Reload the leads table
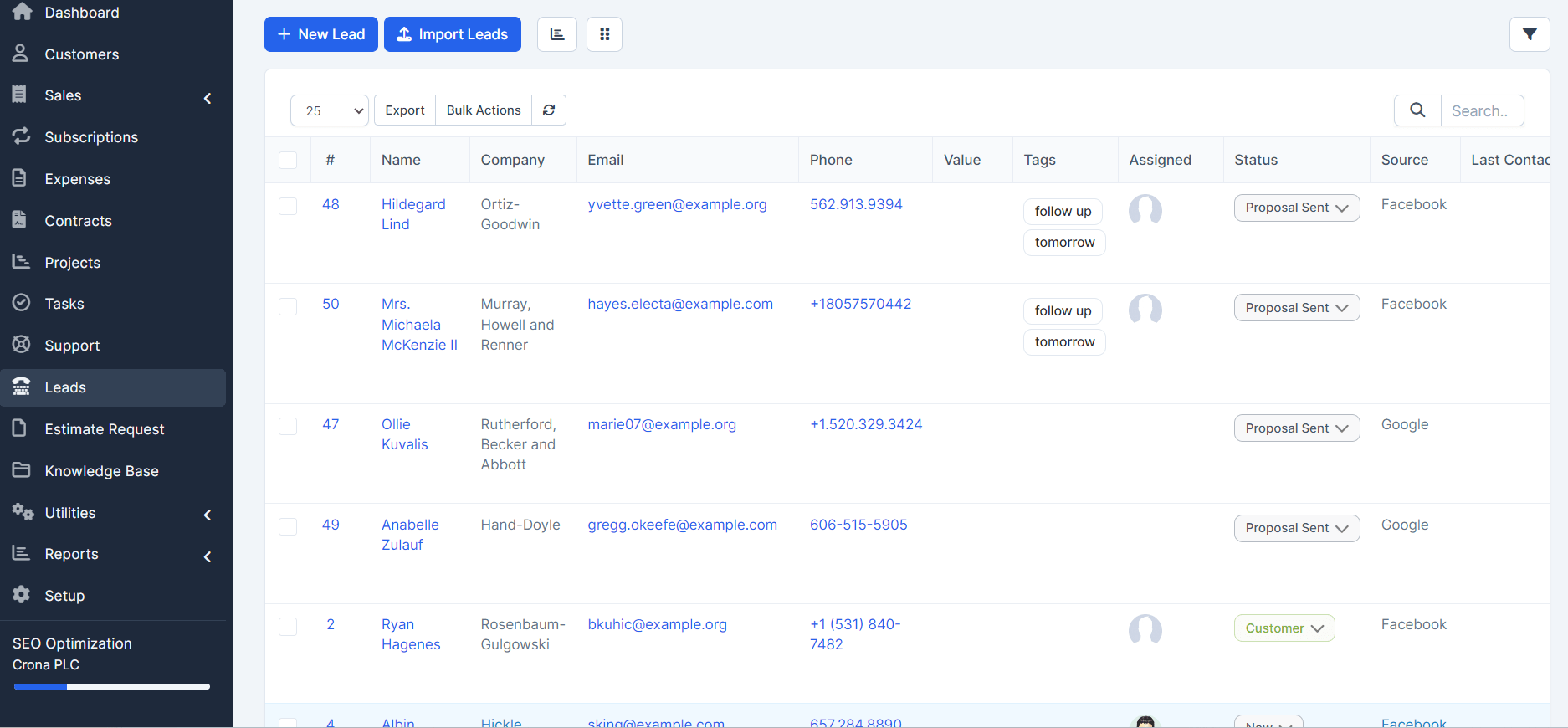The height and width of the screenshot is (728, 1568). click(549, 110)
